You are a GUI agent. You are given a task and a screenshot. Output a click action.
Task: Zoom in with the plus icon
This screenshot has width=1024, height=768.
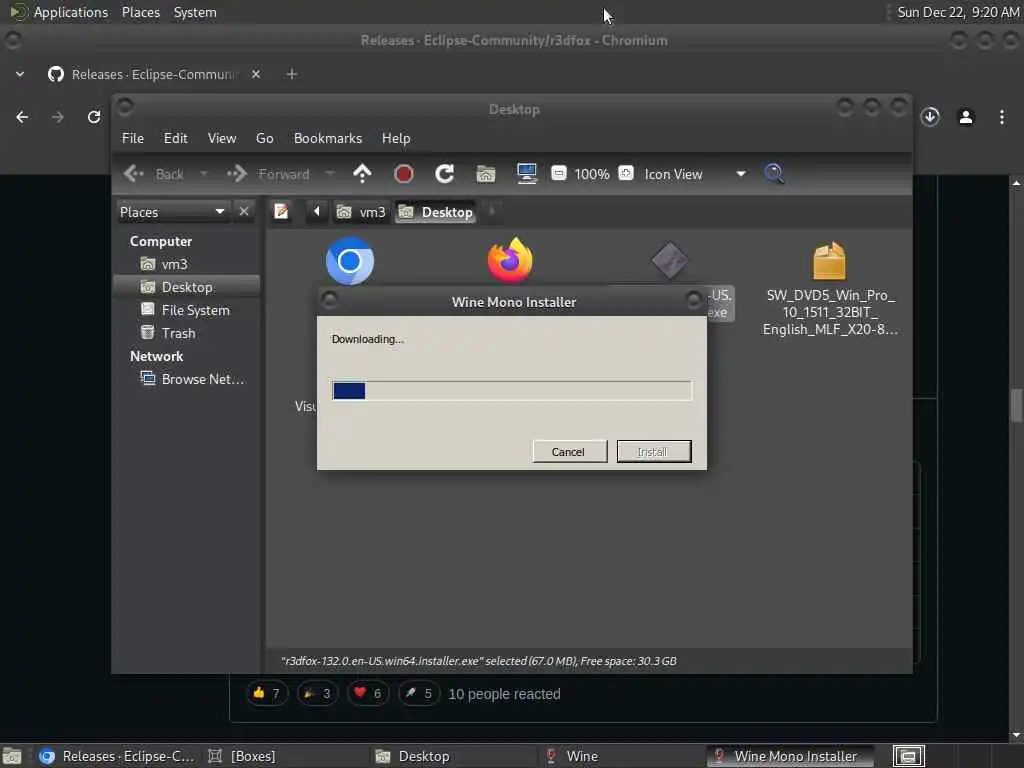pos(626,173)
